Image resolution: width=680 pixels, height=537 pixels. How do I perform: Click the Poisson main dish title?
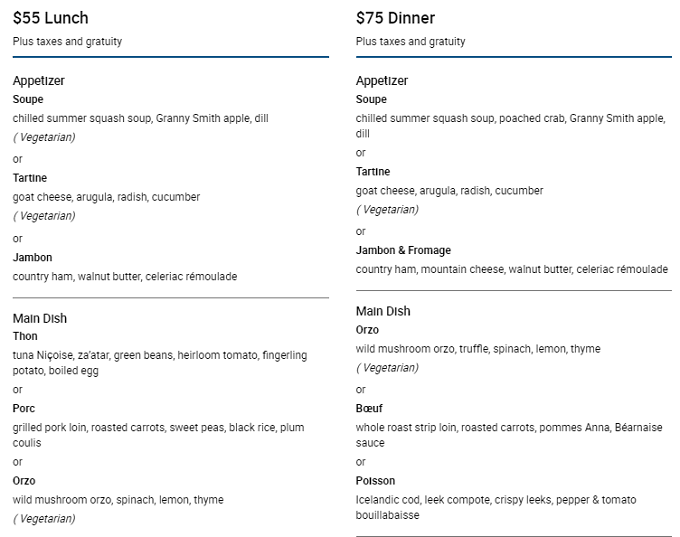375,481
